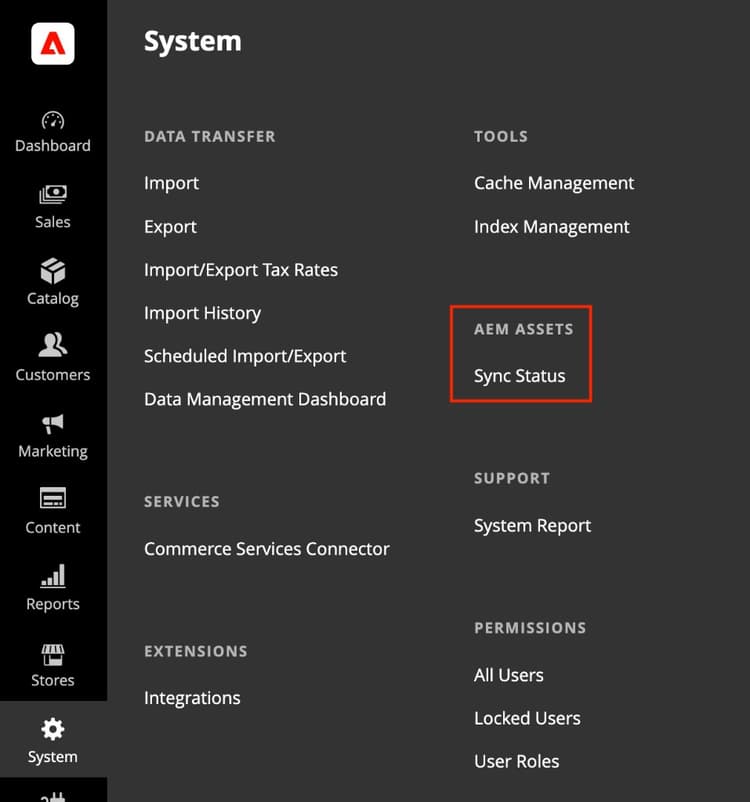
Task: Select the System gear icon
Action: tap(53, 729)
